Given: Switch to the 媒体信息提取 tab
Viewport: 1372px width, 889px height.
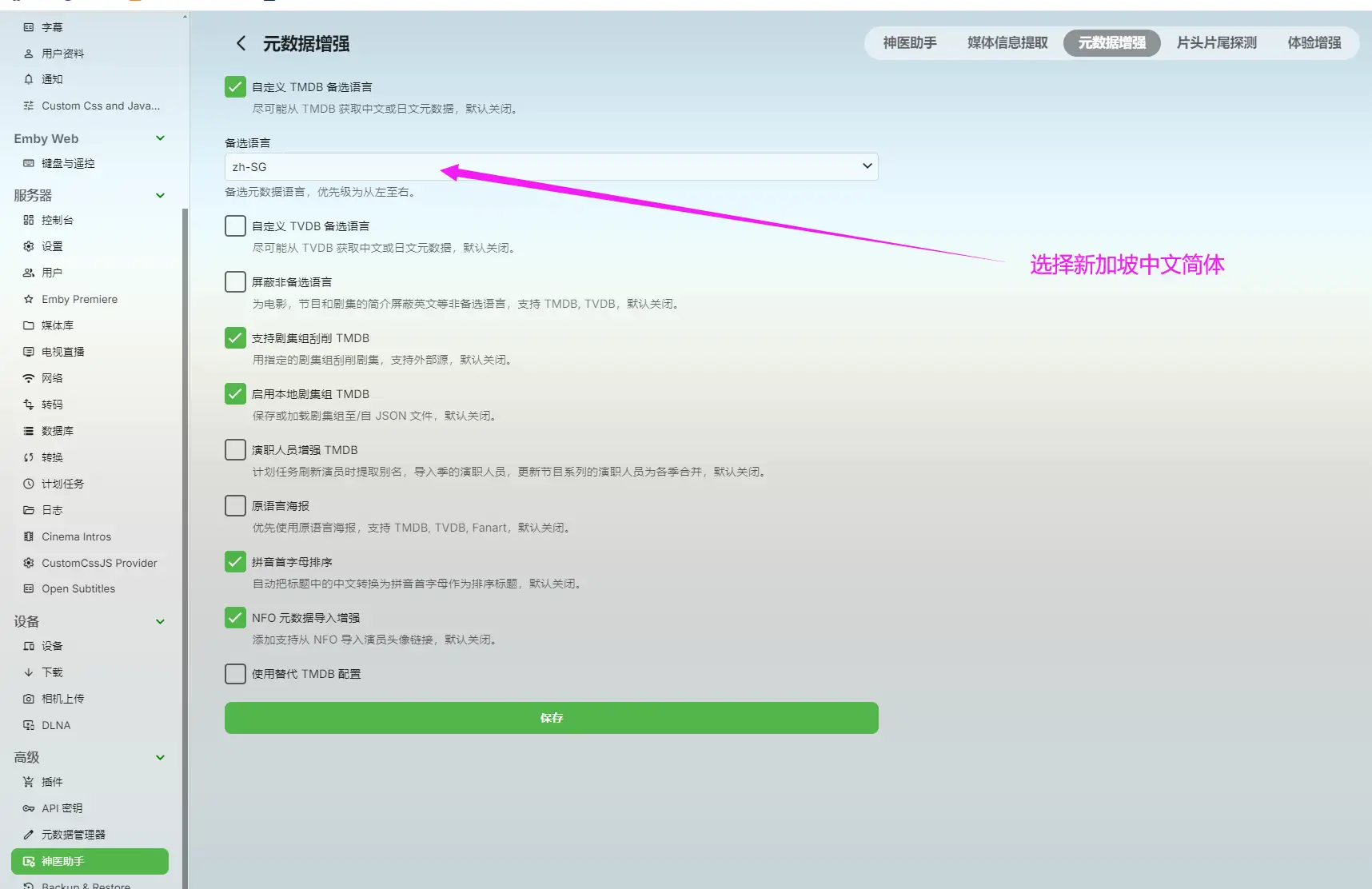Looking at the screenshot, I should tap(1006, 43).
